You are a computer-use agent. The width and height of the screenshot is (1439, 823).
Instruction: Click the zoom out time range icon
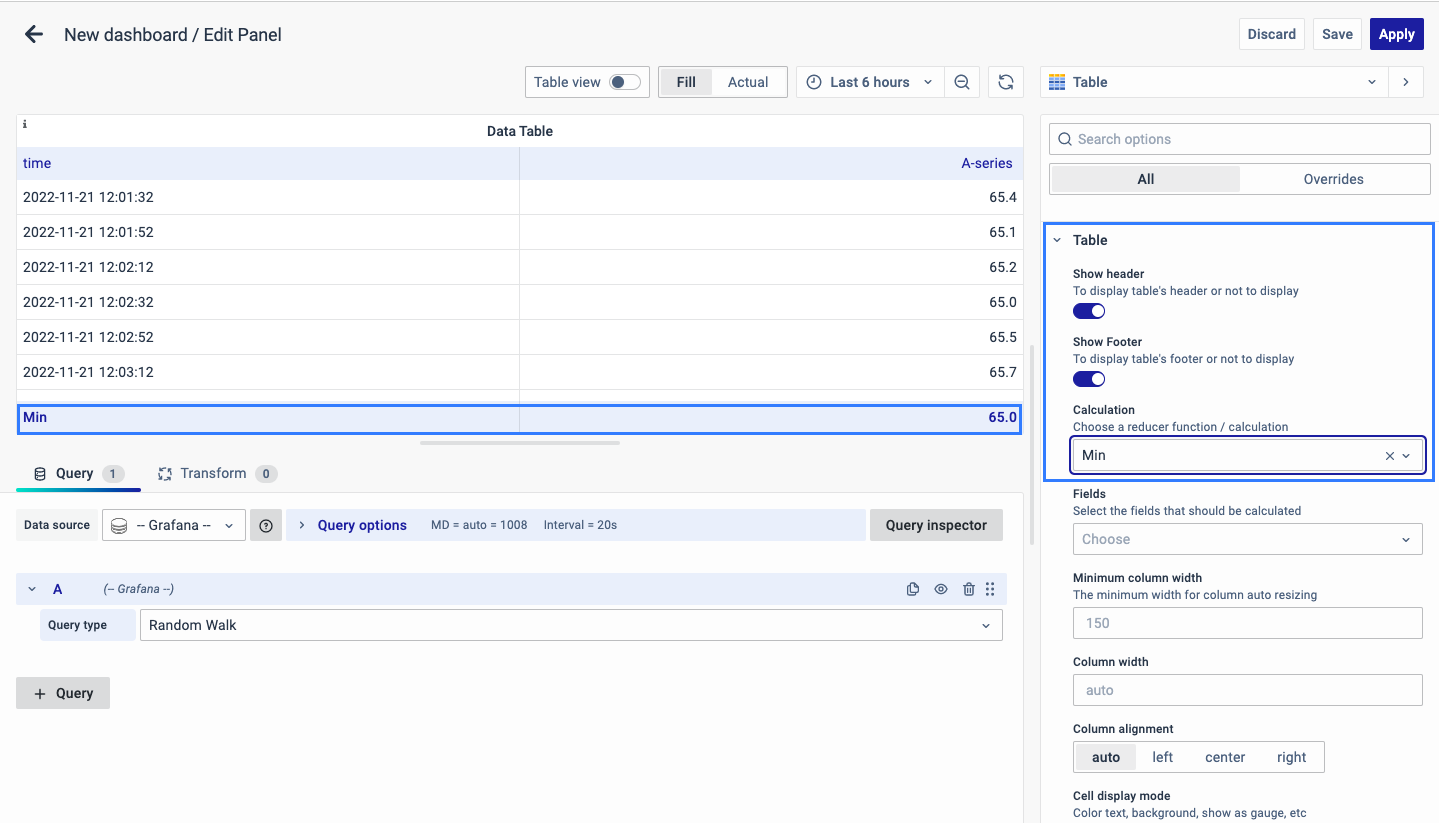[x=961, y=82]
